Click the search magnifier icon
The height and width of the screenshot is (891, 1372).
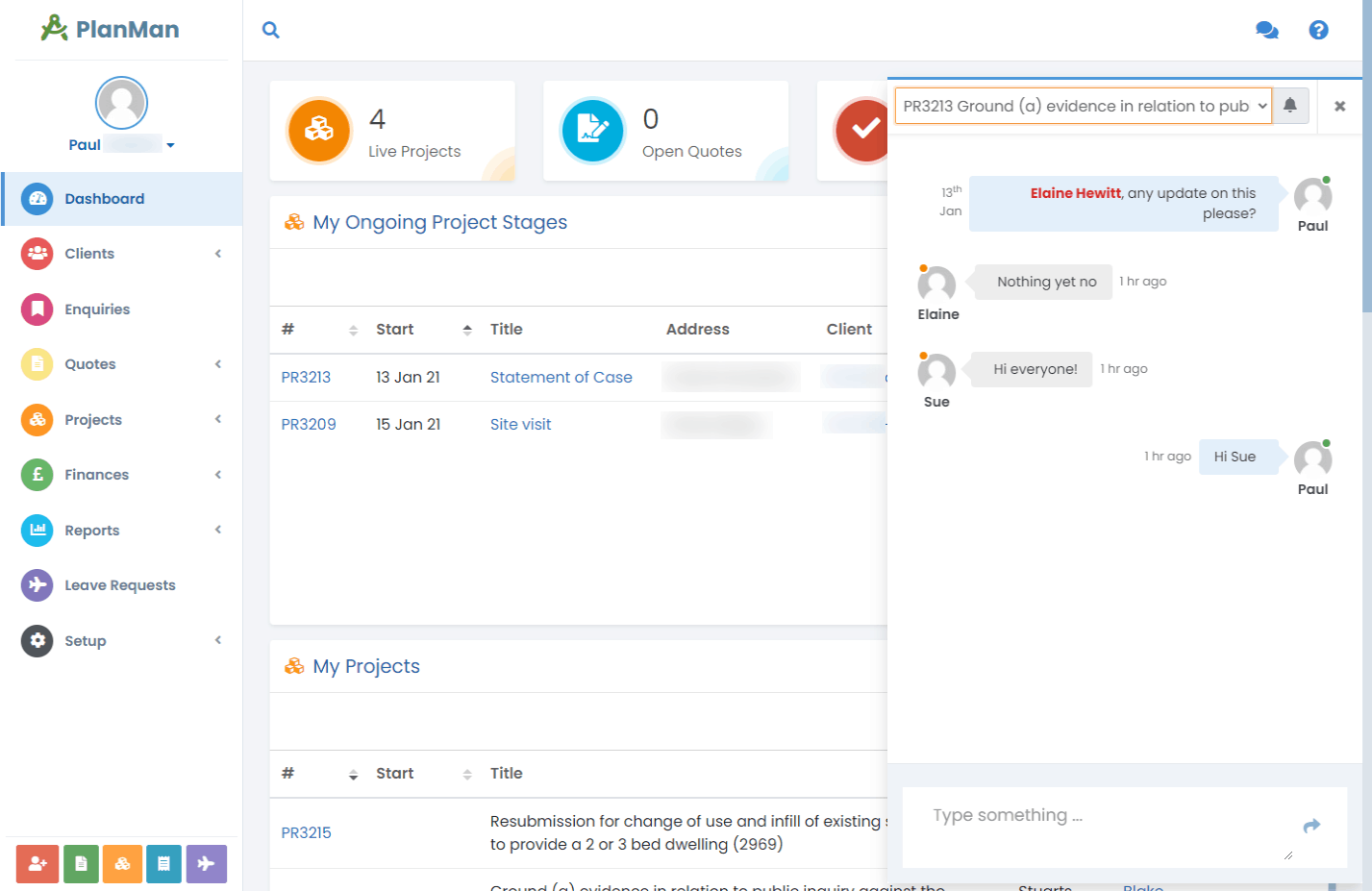(x=271, y=30)
